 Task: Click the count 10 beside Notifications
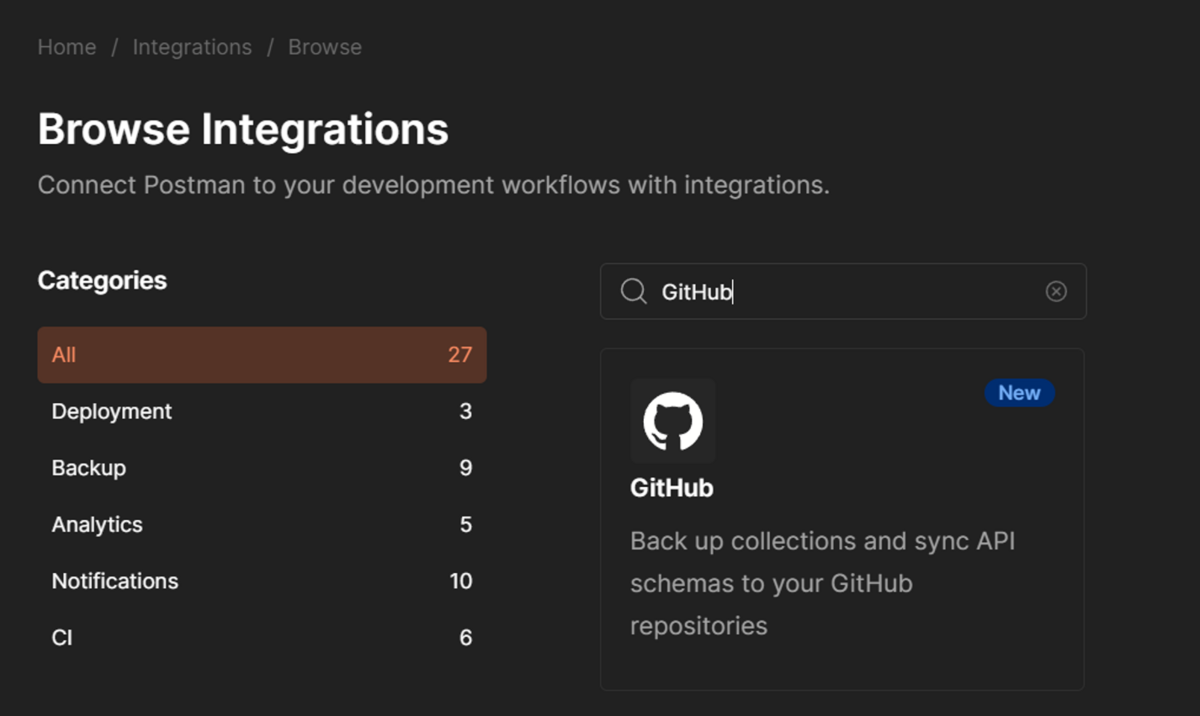pyautogui.click(x=461, y=581)
